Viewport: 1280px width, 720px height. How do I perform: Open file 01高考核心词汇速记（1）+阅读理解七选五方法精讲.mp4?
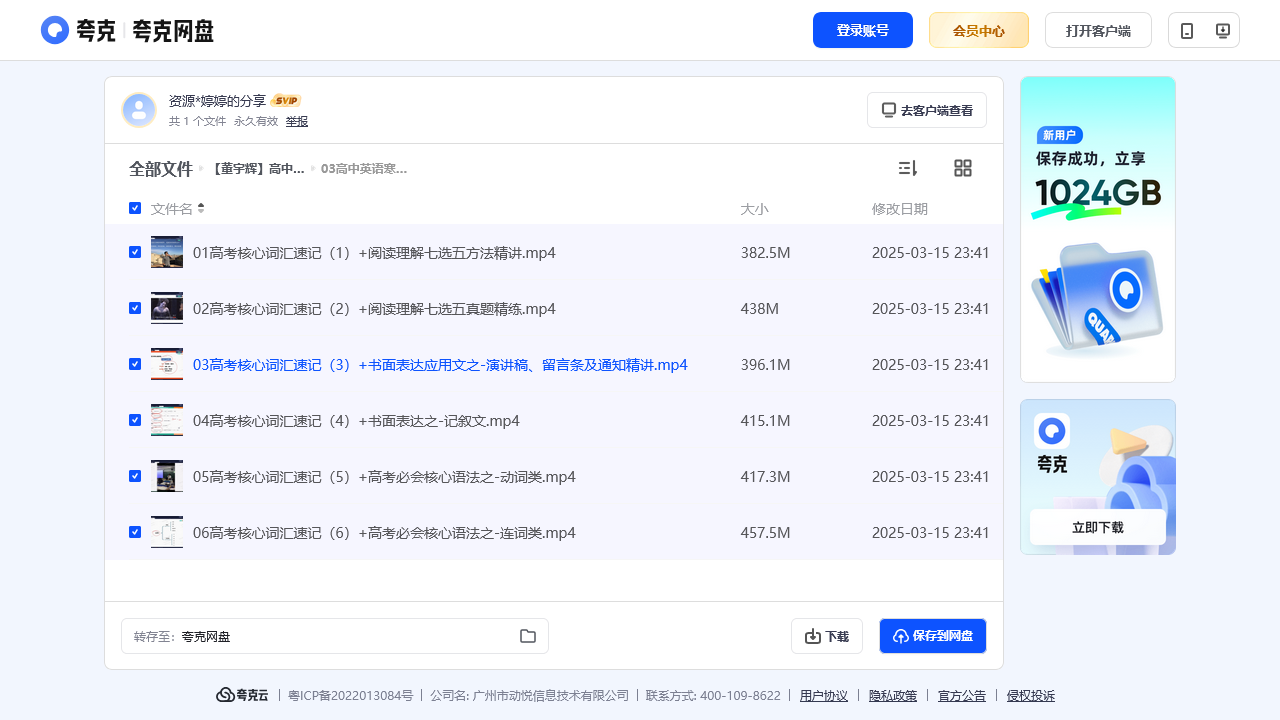tap(374, 252)
